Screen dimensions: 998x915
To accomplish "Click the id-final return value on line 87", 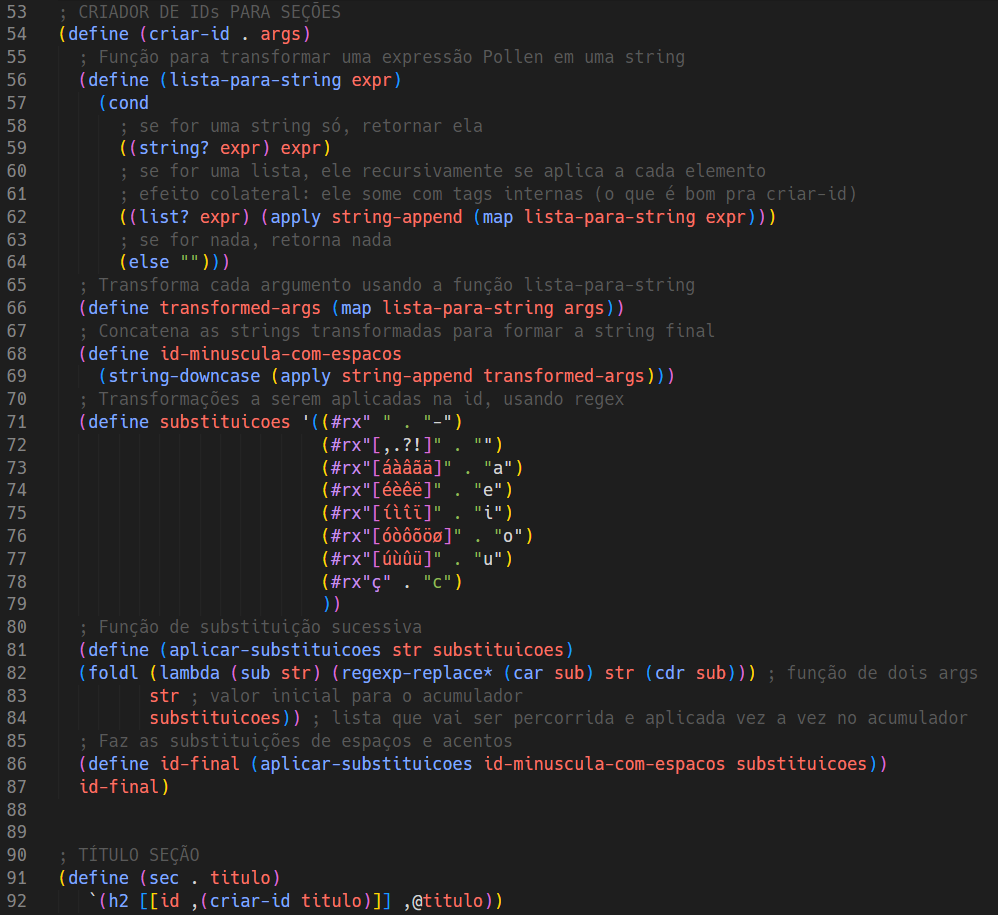I will tap(120, 787).
